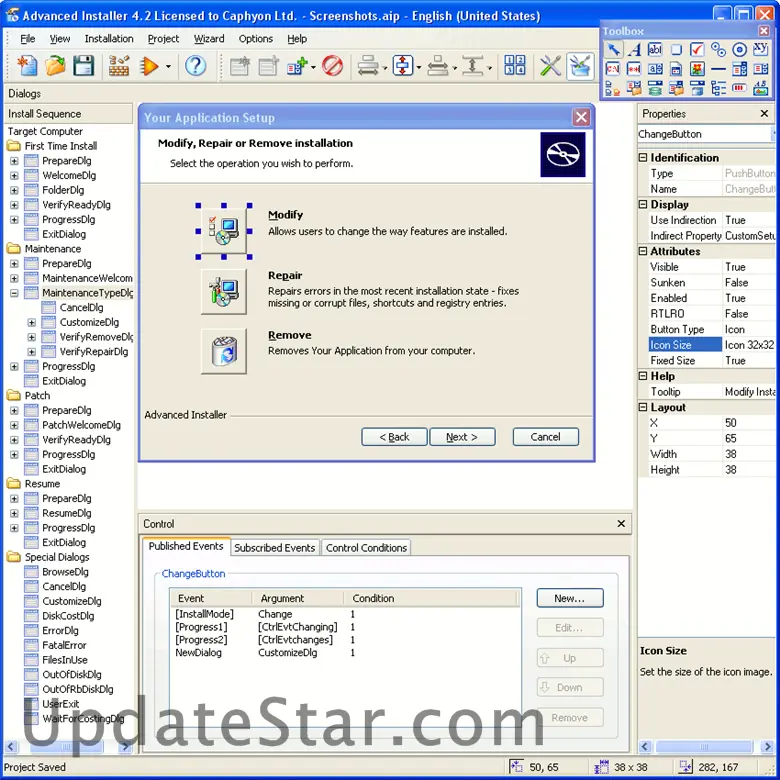Switch to the Control Conditions tab
This screenshot has height=780, width=780.
click(366, 548)
